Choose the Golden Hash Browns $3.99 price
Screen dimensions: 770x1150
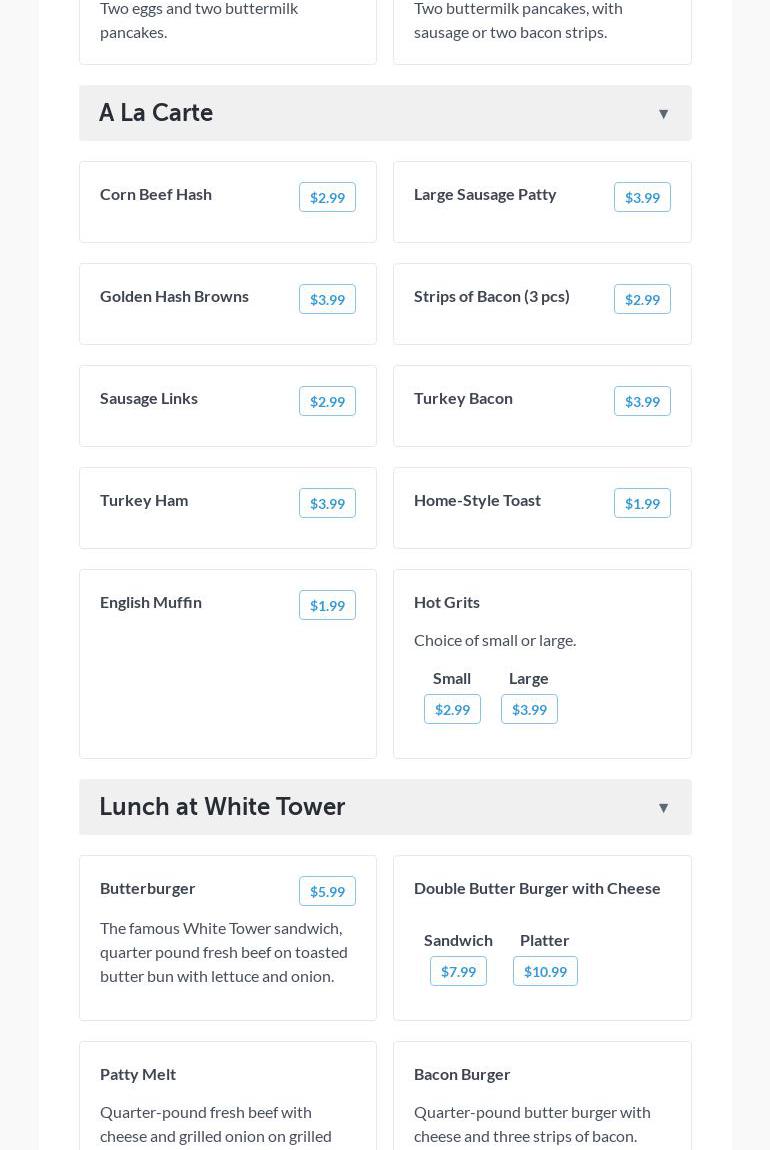327,300
